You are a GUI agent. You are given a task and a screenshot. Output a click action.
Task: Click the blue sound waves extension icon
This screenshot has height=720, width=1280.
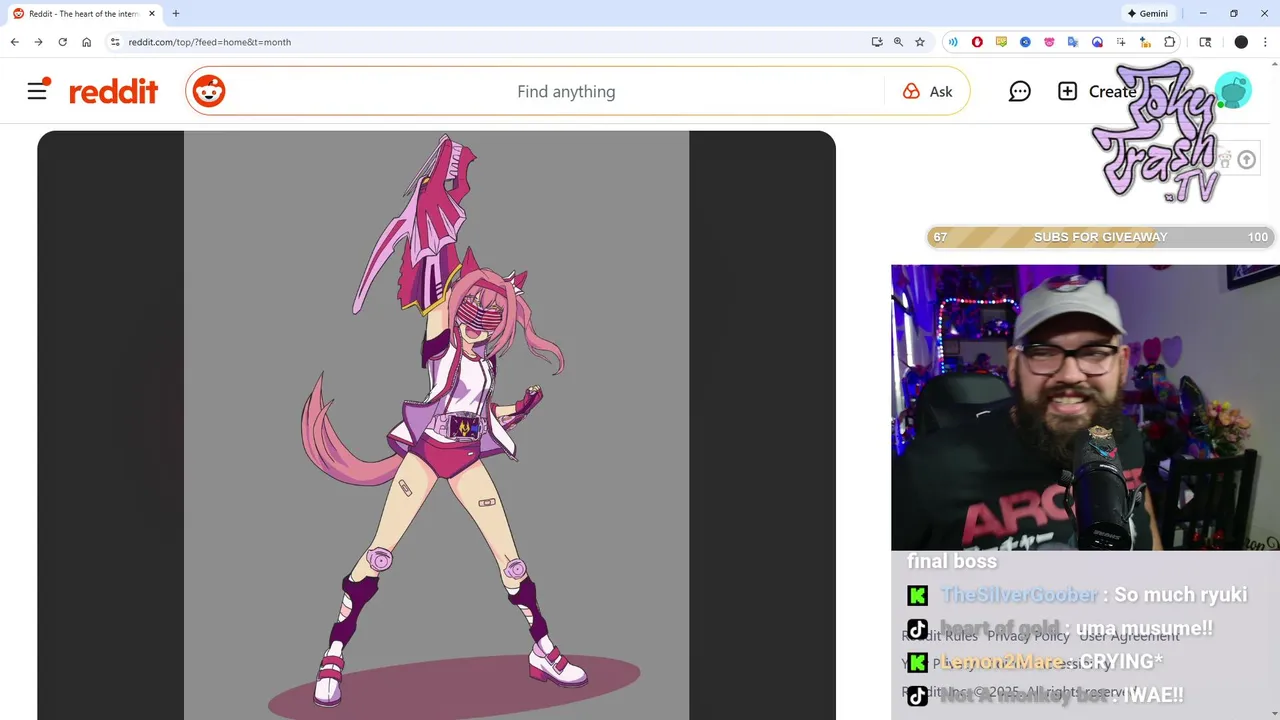pyautogui.click(x=953, y=42)
